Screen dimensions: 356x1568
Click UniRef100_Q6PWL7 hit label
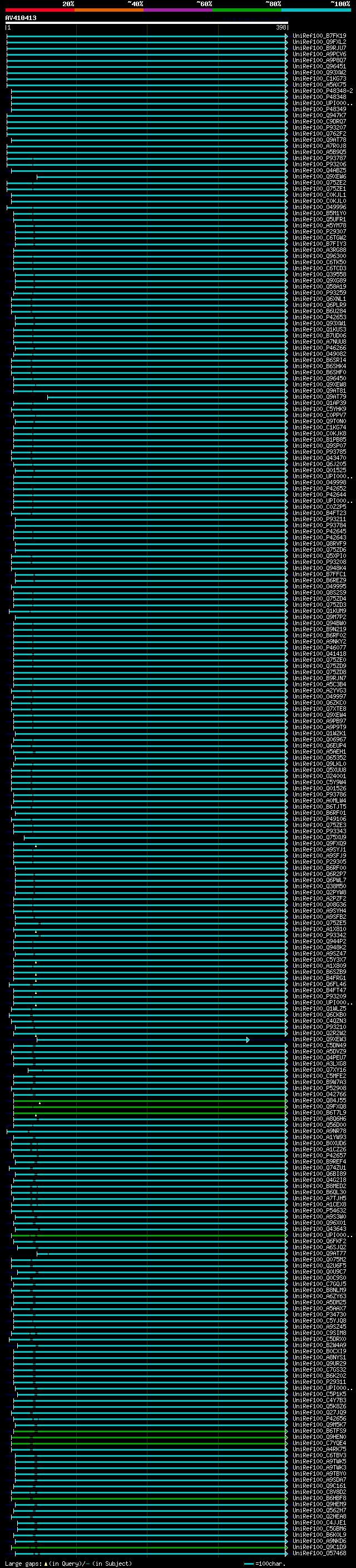pyautogui.click(x=319, y=880)
